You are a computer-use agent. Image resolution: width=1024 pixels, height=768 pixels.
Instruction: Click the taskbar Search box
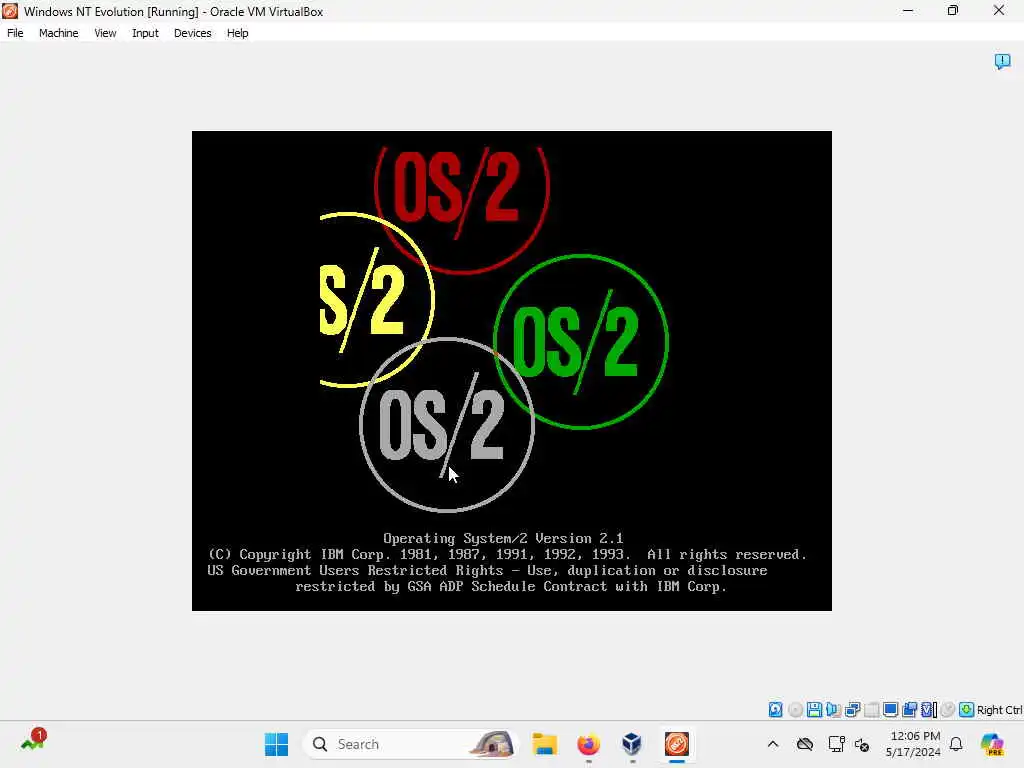coord(410,744)
